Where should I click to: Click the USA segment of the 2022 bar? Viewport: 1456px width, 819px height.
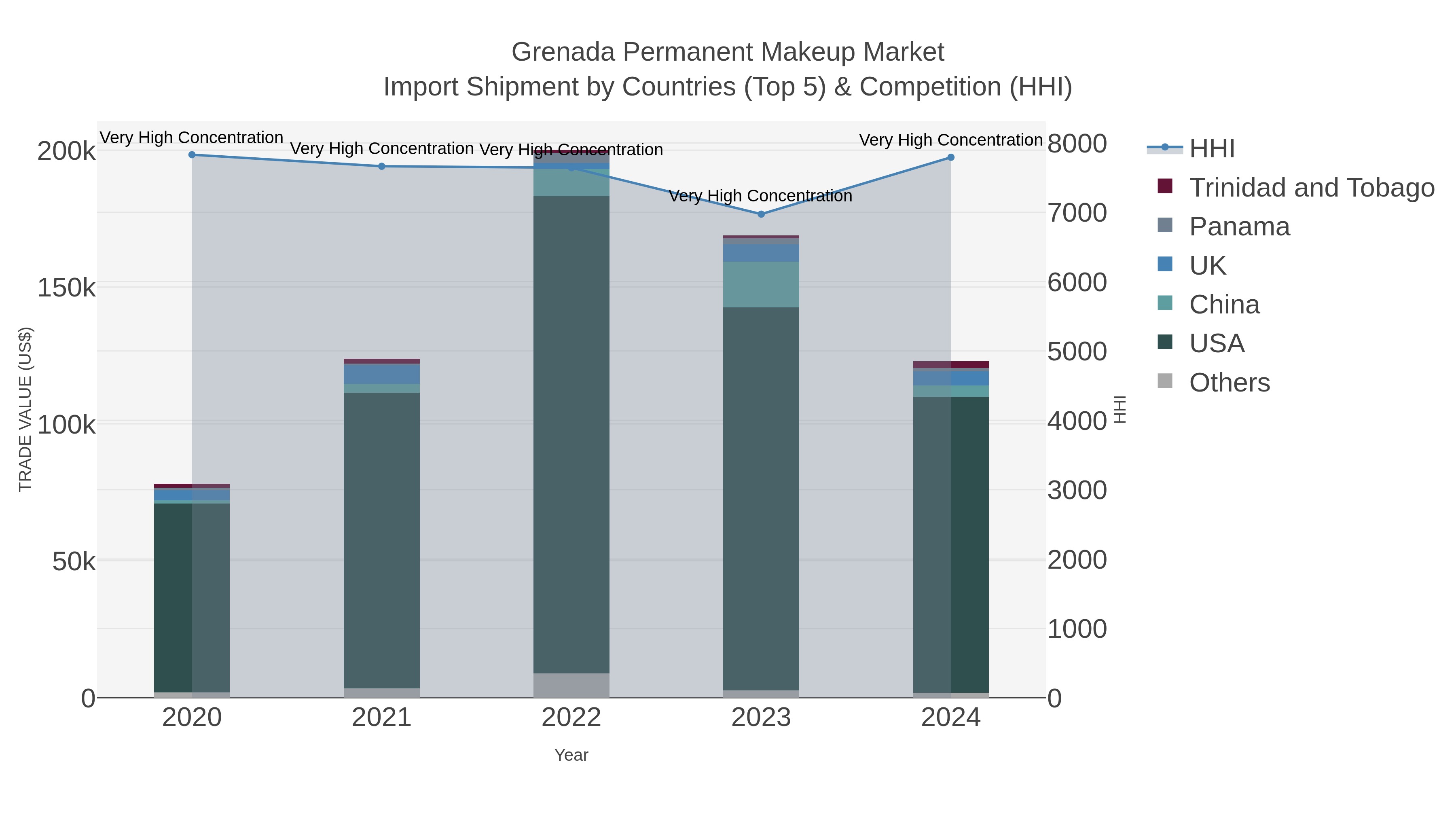pyautogui.click(x=571, y=435)
